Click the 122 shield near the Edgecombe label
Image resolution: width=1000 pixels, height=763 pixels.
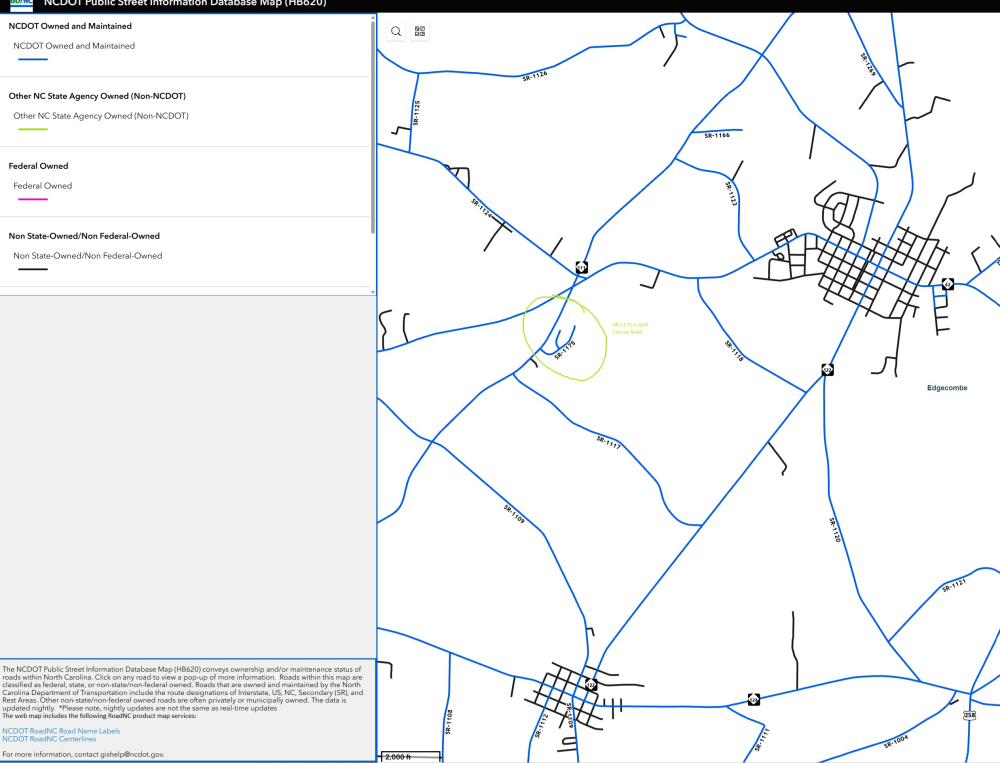pyautogui.click(x=827, y=369)
